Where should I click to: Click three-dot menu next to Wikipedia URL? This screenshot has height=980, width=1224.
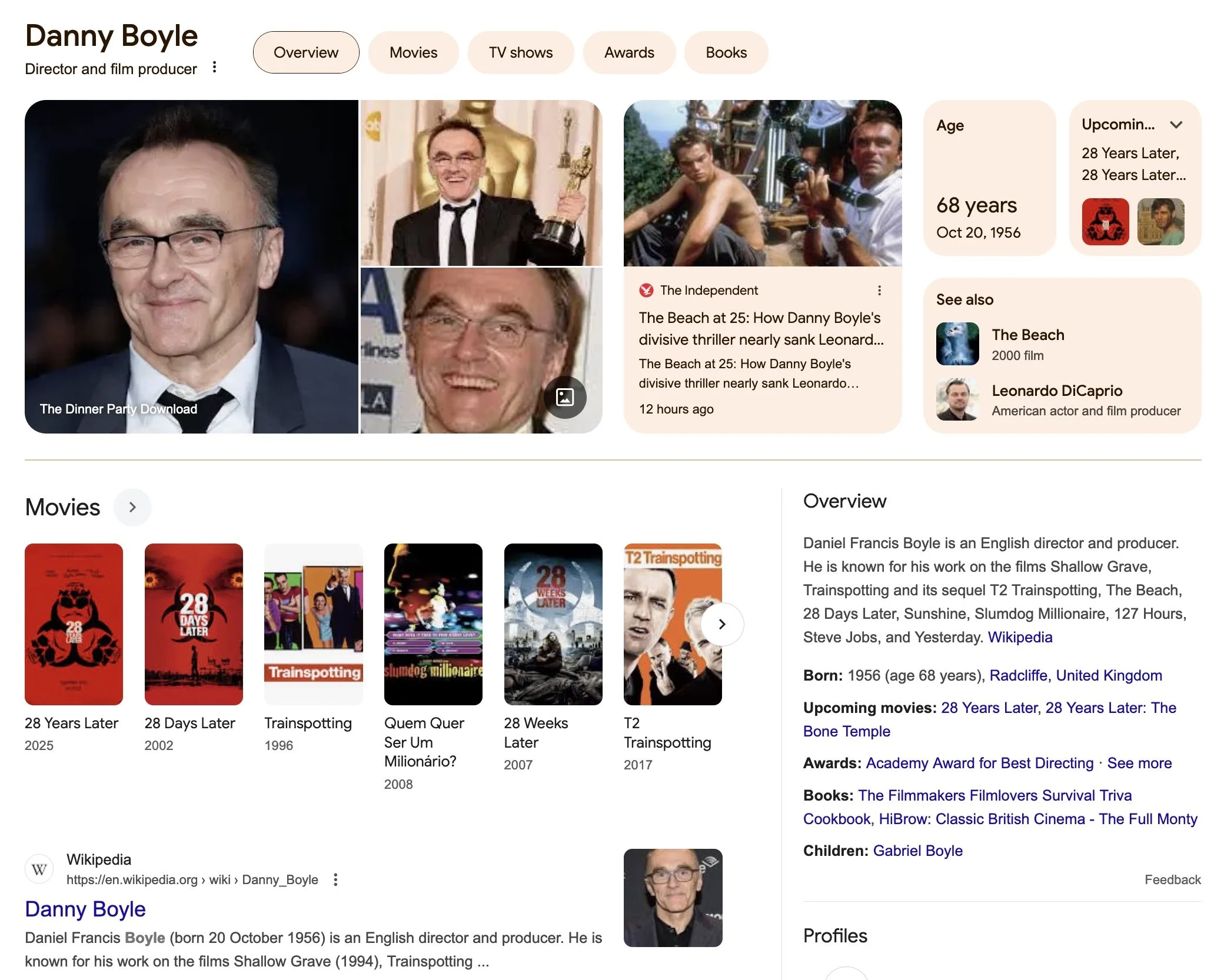click(335, 879)
